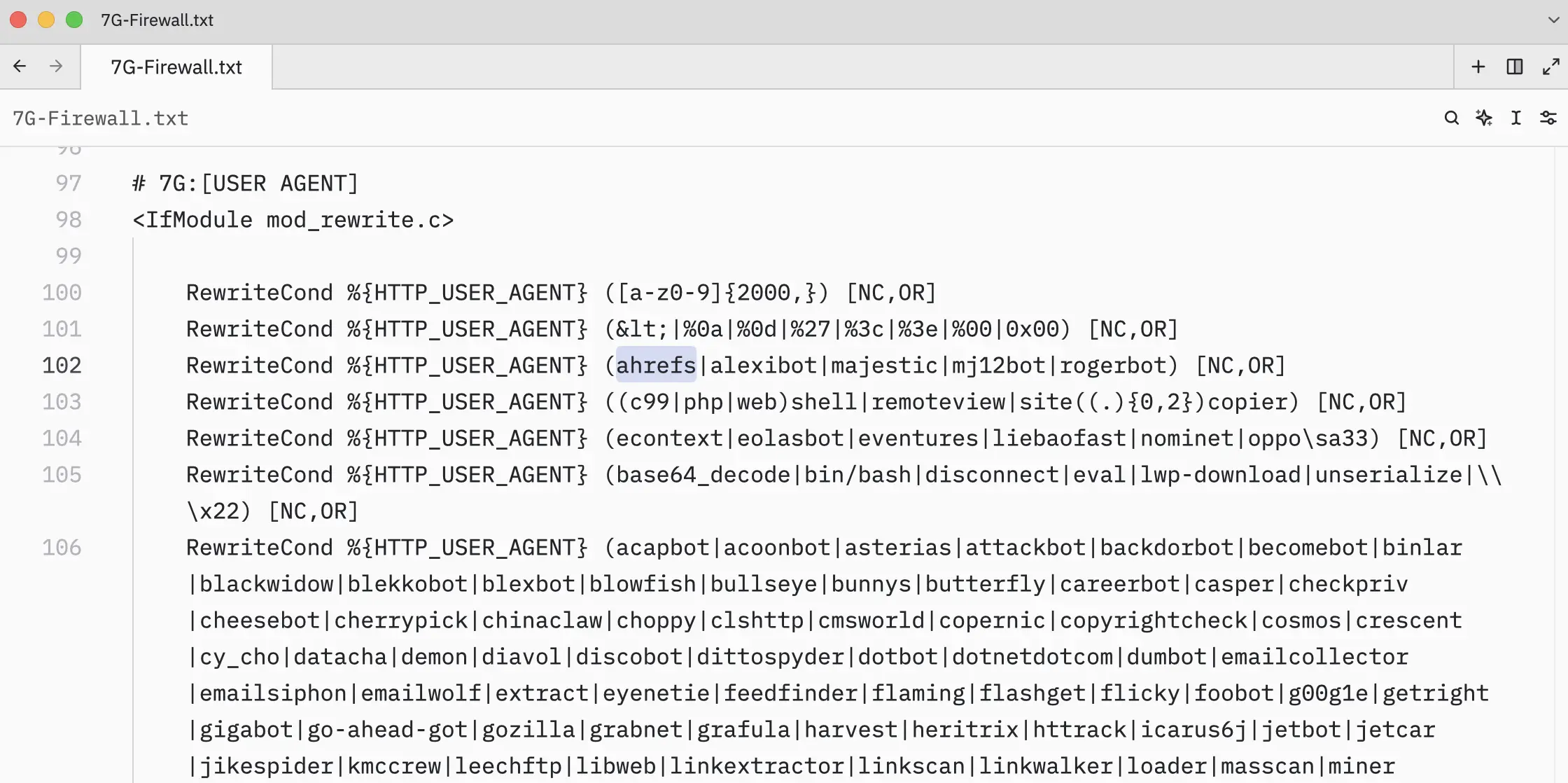Open editor settings sliders icon
The height and width of the screenshot is (783, 1568).
[x=1548, y=118]
